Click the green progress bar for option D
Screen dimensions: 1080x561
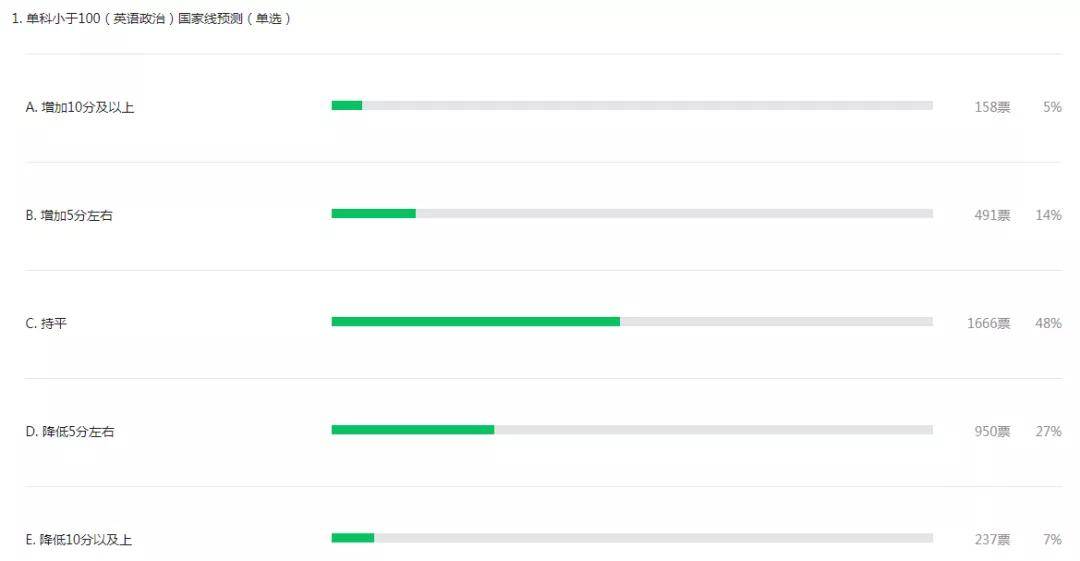point(412,430)
